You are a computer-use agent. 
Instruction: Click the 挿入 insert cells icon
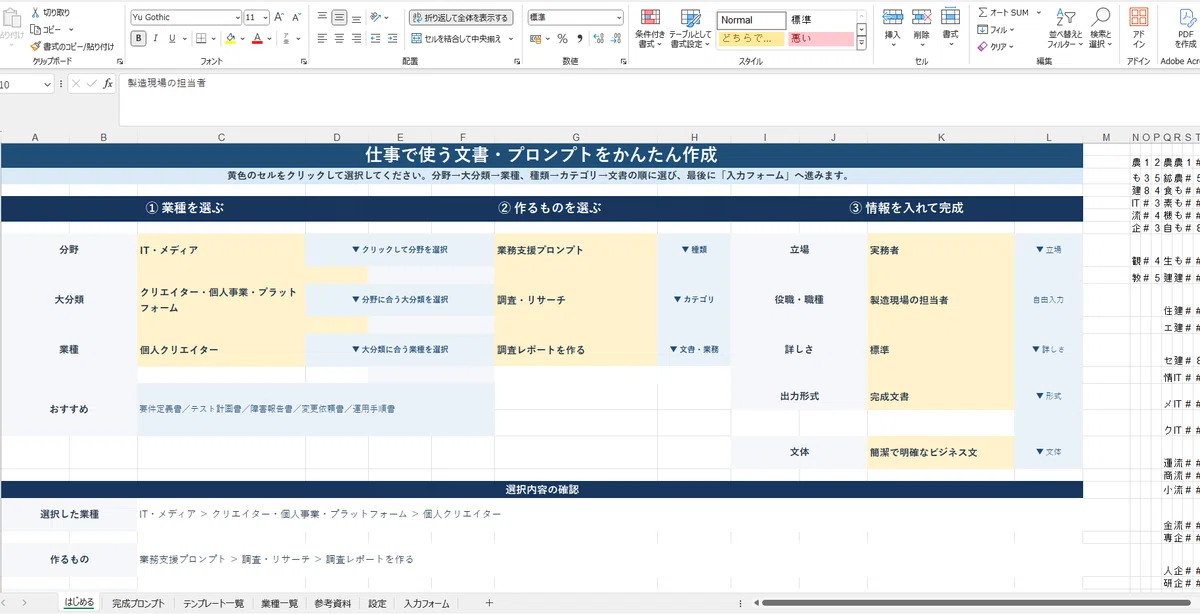click(893, 17)
